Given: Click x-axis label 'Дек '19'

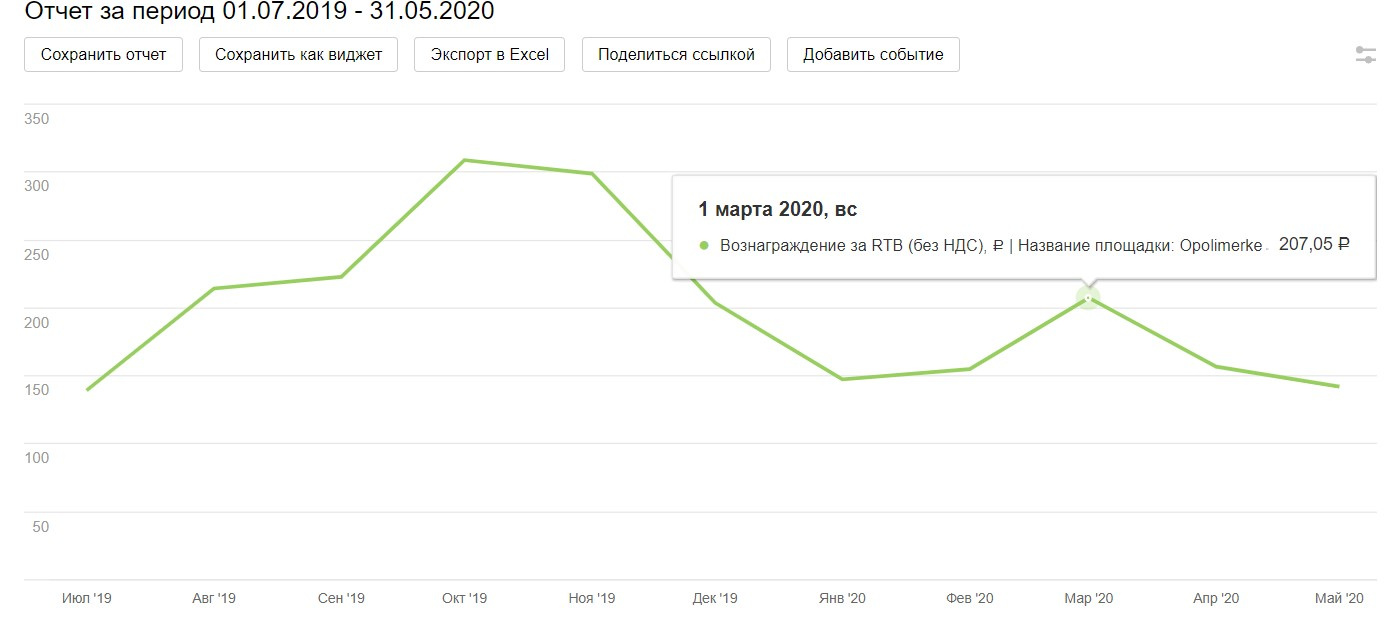Looking at the screenshot, I should [x=715, y=598].
